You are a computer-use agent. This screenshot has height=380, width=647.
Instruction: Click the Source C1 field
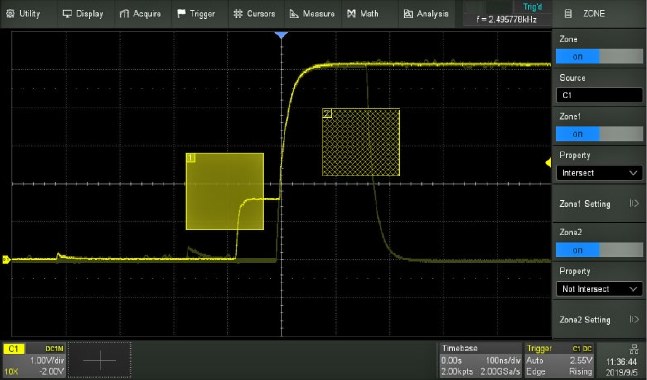pos(599,95)
